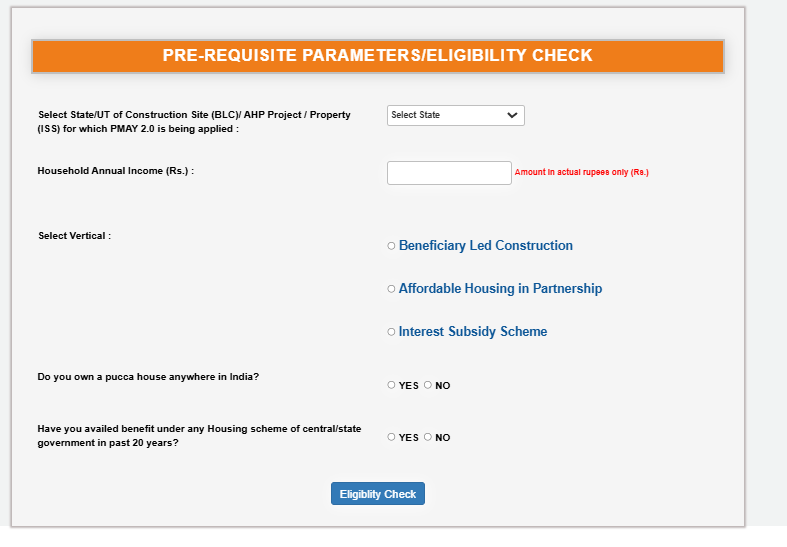This screenshot has width=787, height=547.
Task: Mark NO for owning a pucca house
Action: pyautogui.click(x=428, y=385)
